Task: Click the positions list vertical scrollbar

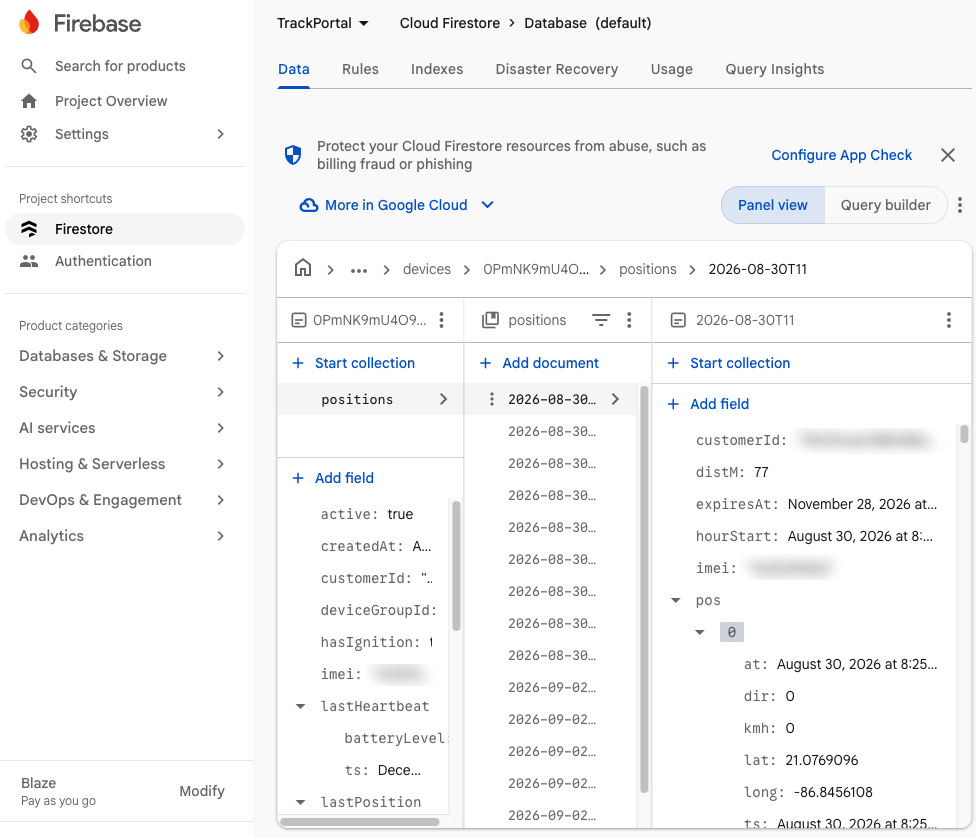Action: point(644,590)
